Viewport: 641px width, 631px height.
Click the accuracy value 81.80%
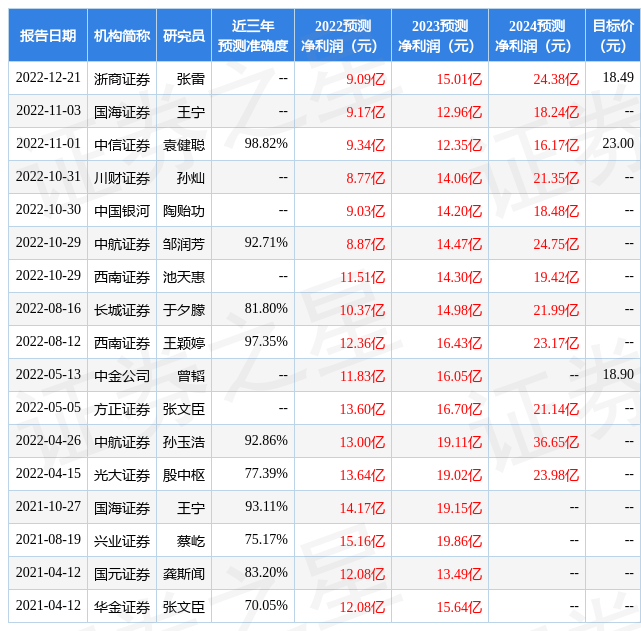coord(266,309)
